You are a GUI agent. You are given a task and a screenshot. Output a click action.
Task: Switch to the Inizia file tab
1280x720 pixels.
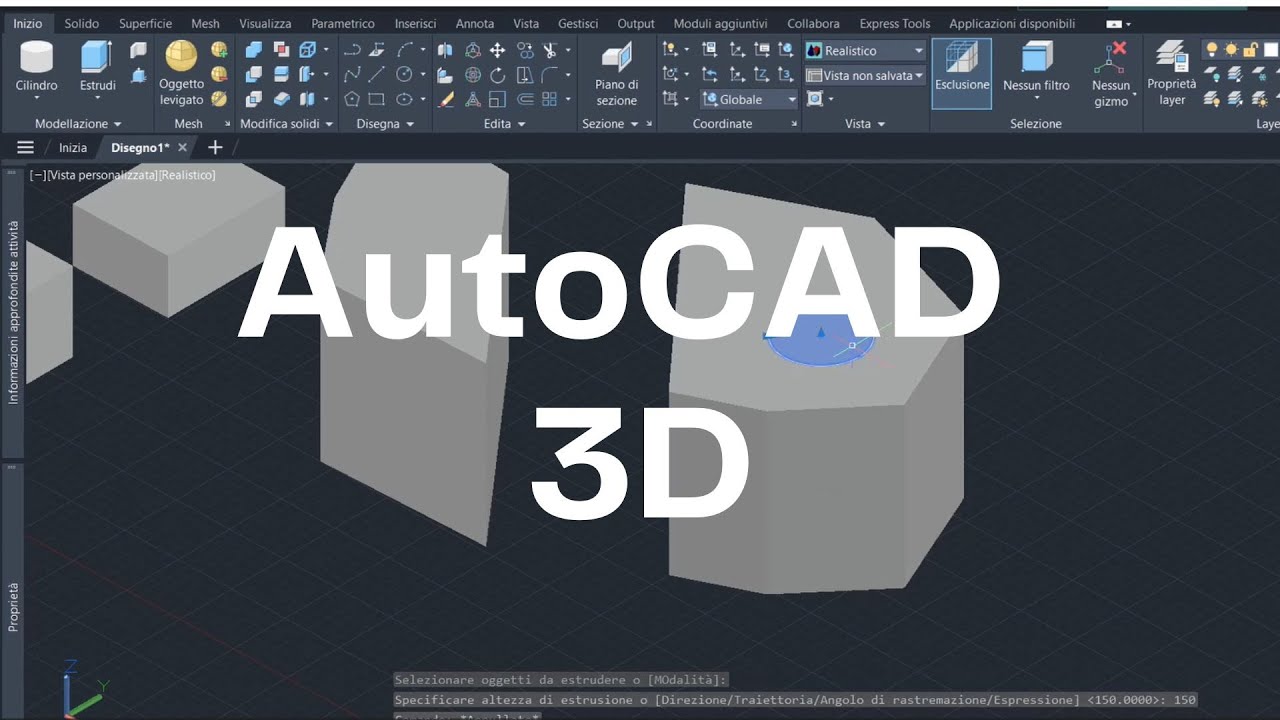pyautogui.click(x=73, y=147)
